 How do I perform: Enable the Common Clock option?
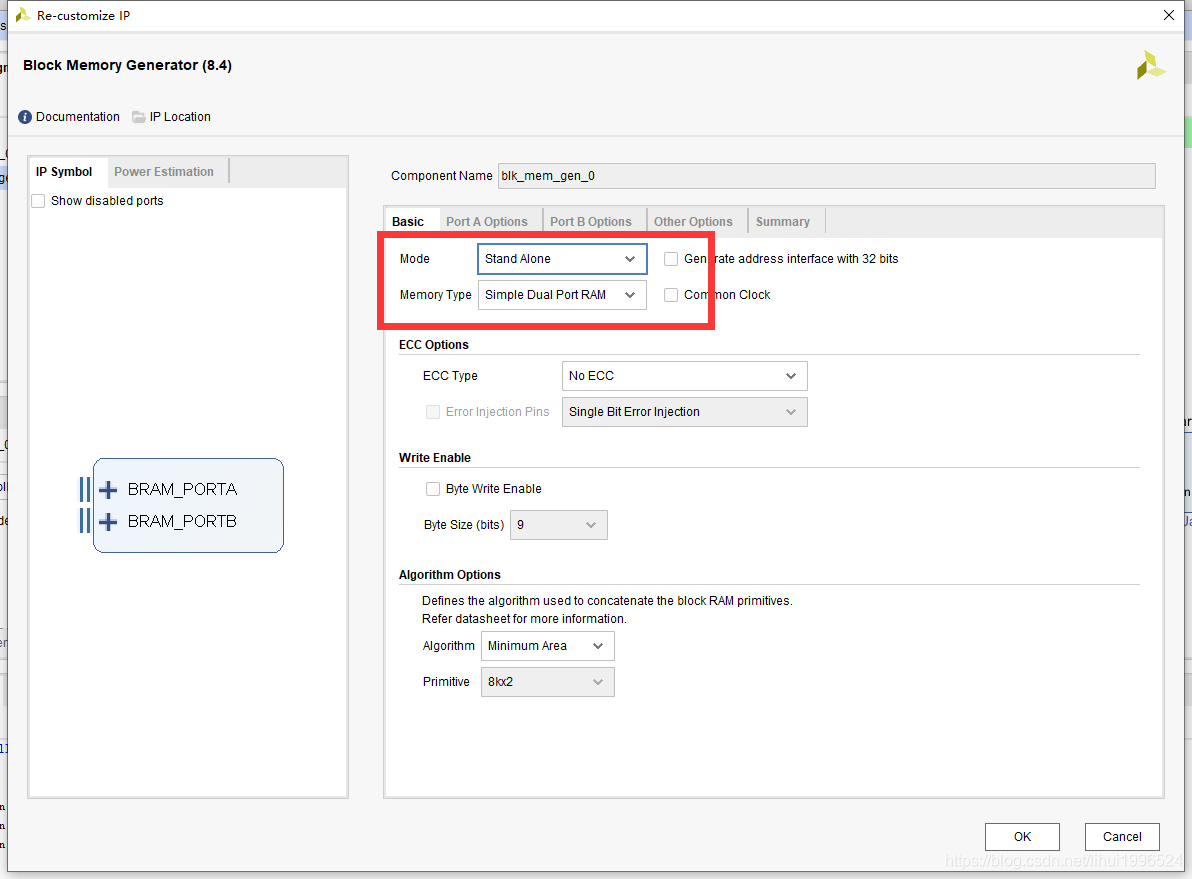(x=670, y=294)
